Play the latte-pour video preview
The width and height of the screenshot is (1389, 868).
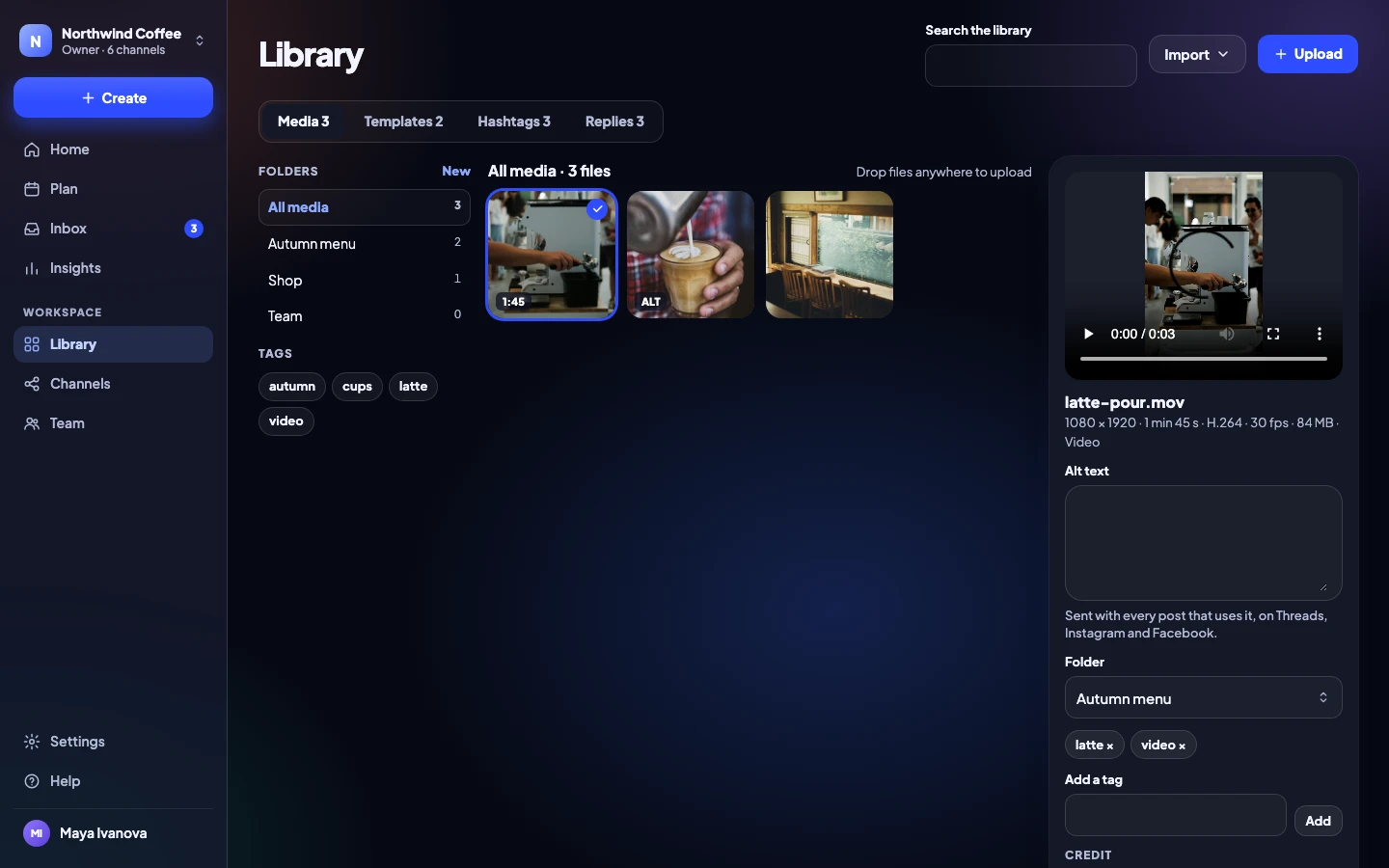click(1088, 334)
